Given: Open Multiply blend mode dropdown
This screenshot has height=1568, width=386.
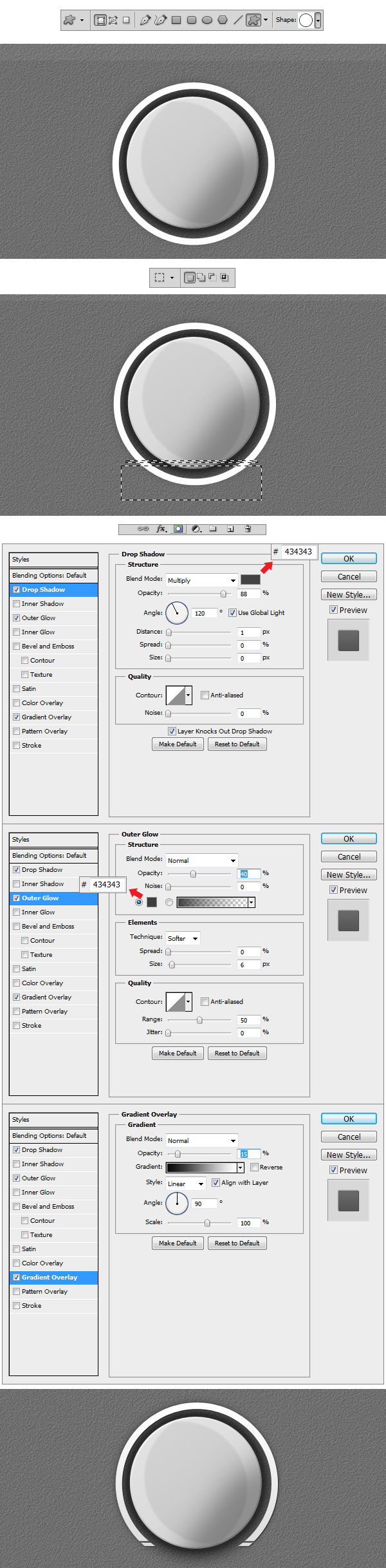Looking at the screenshot, I should pos(201,580).
